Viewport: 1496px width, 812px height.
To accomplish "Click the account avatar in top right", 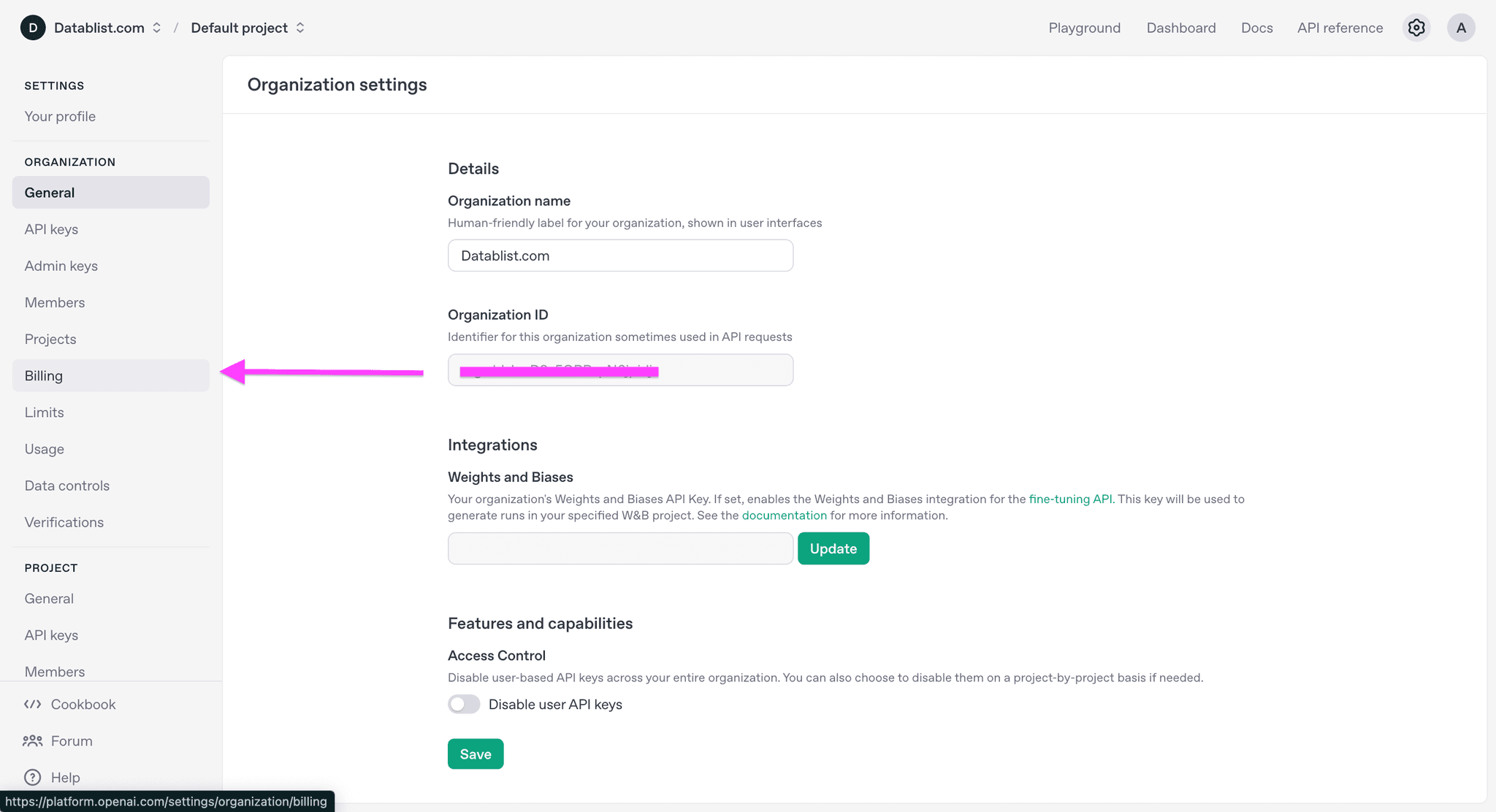I will coord(1461,27).
